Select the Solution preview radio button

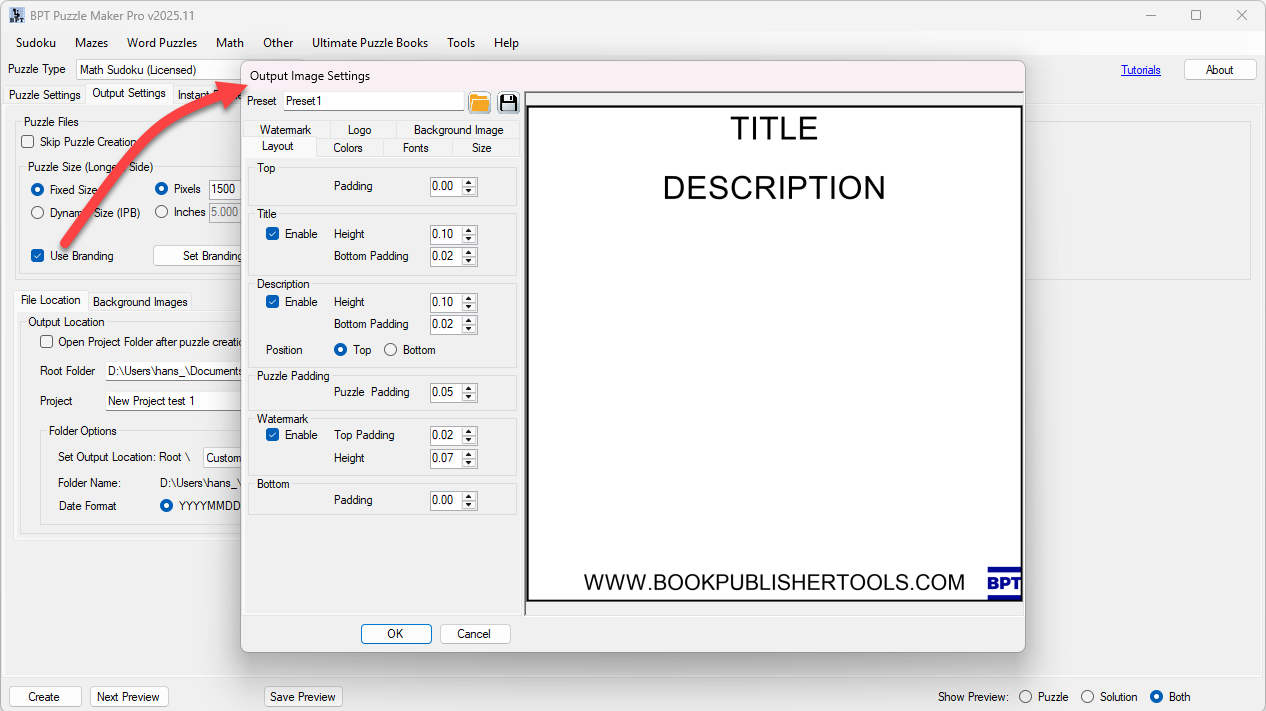(x=1087, y=697)
